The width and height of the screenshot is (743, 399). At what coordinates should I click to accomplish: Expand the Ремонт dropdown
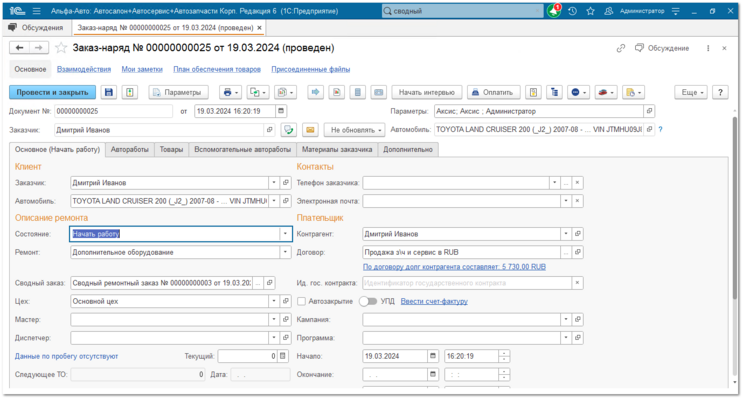(x=285, y=252)
